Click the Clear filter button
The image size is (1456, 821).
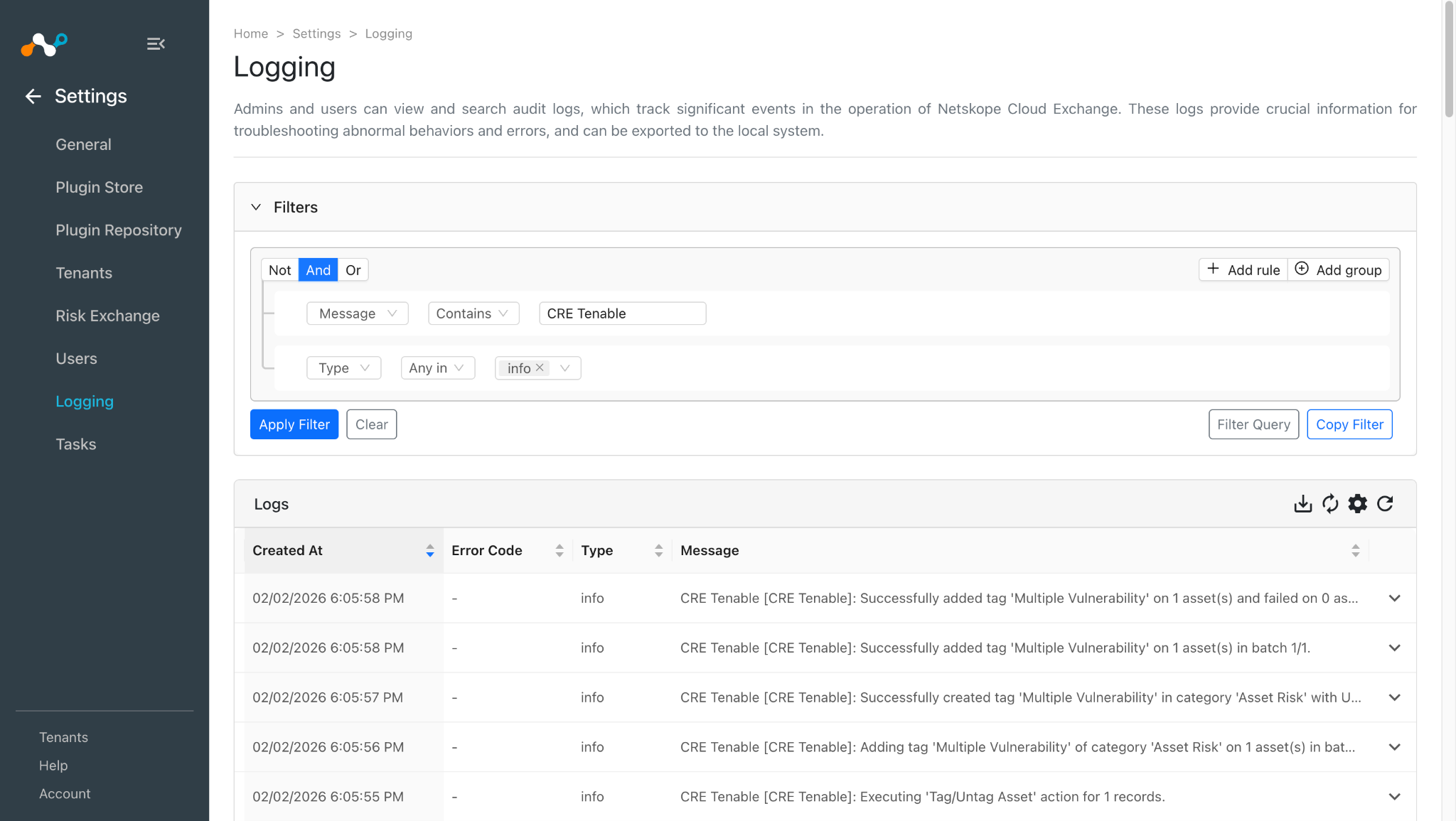tap(372, 424)
